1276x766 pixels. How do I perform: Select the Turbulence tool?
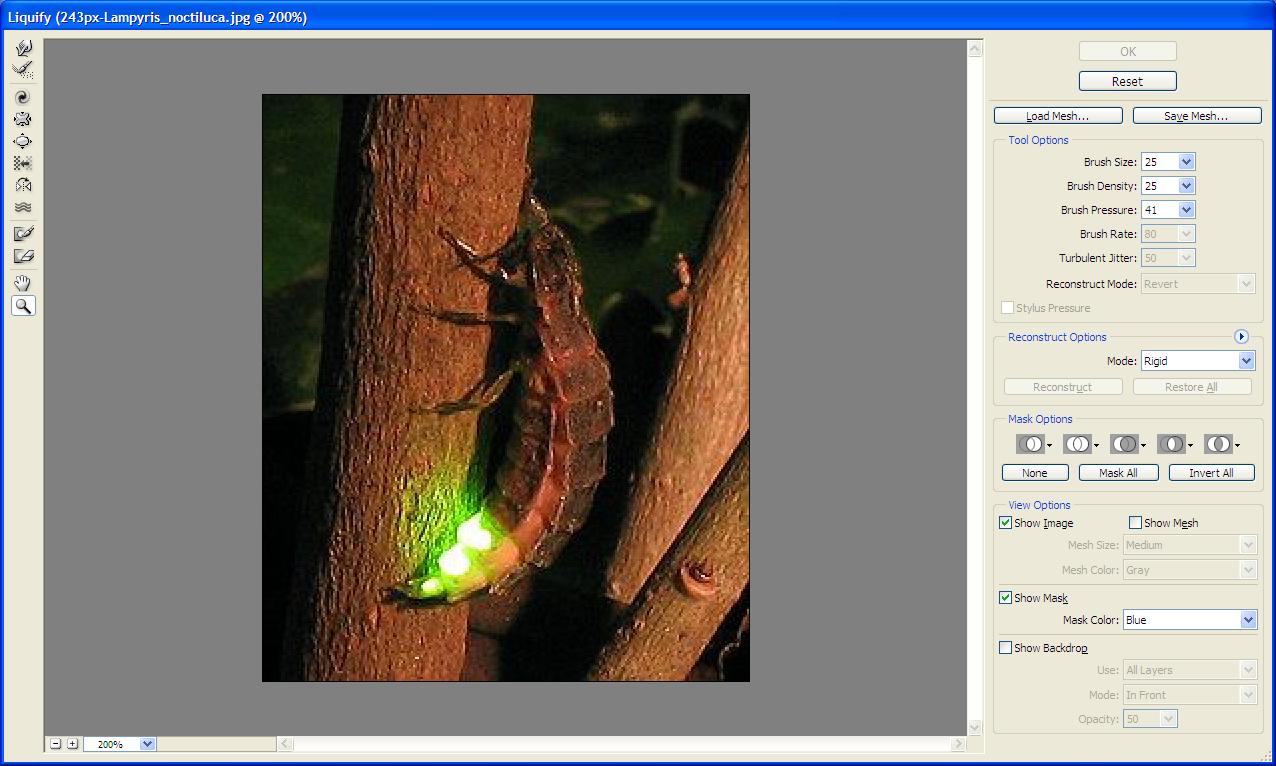tap(23, 207)
